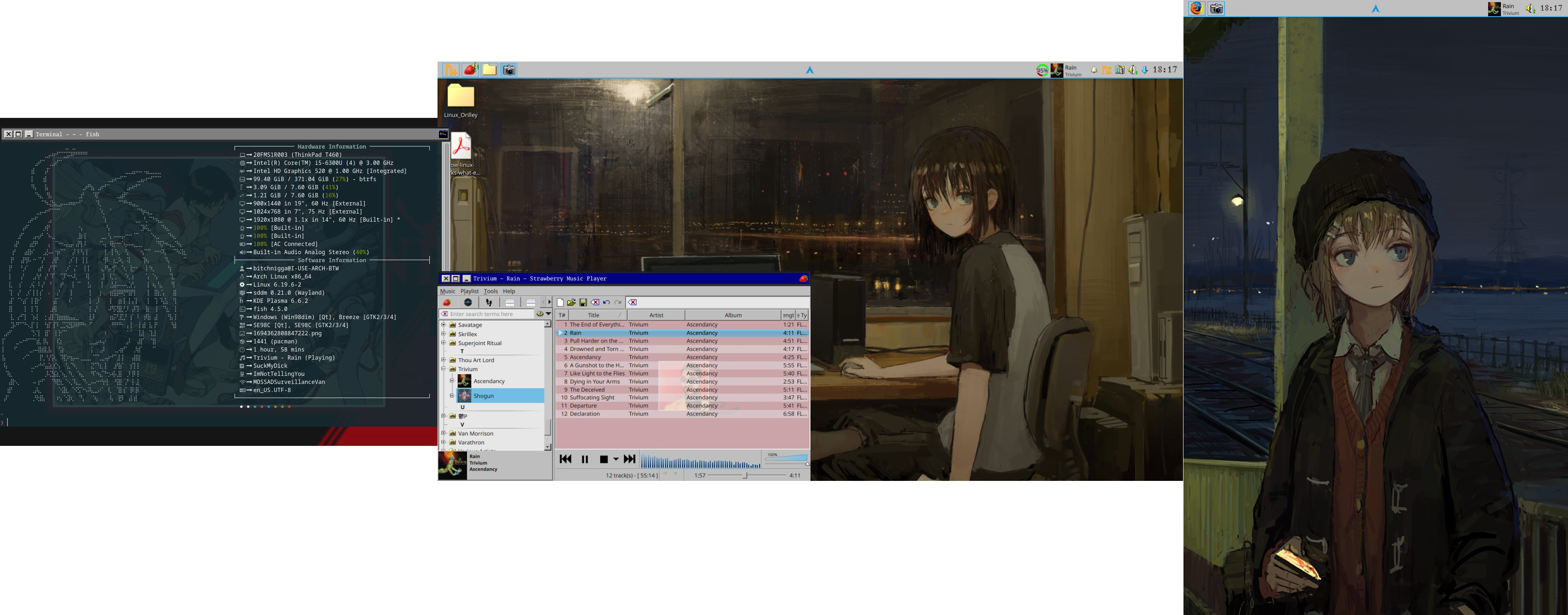The image size is (1568, 615).
Task: Go back to the previous track
Action: point(565,459)
